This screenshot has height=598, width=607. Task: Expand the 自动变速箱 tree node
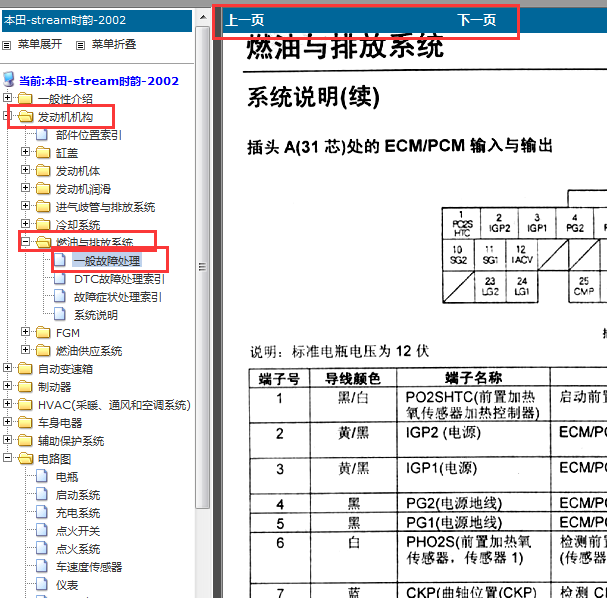click(7, 367)
